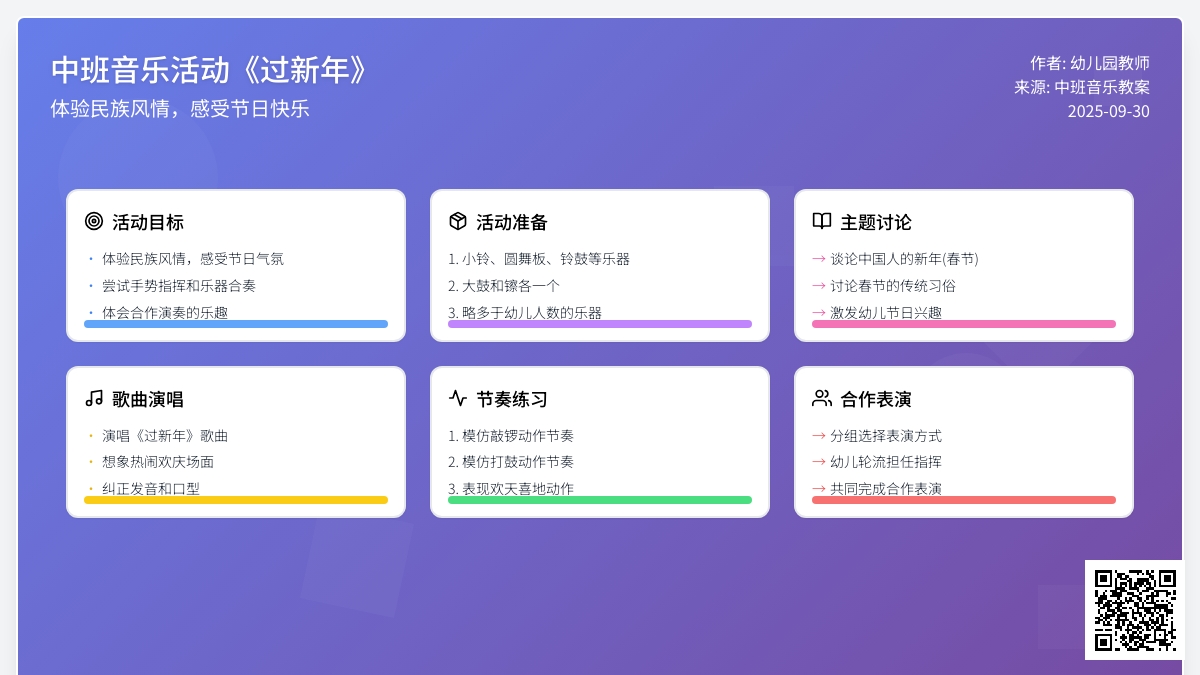Click the people icon beside 合作表演

coord(822,398)
